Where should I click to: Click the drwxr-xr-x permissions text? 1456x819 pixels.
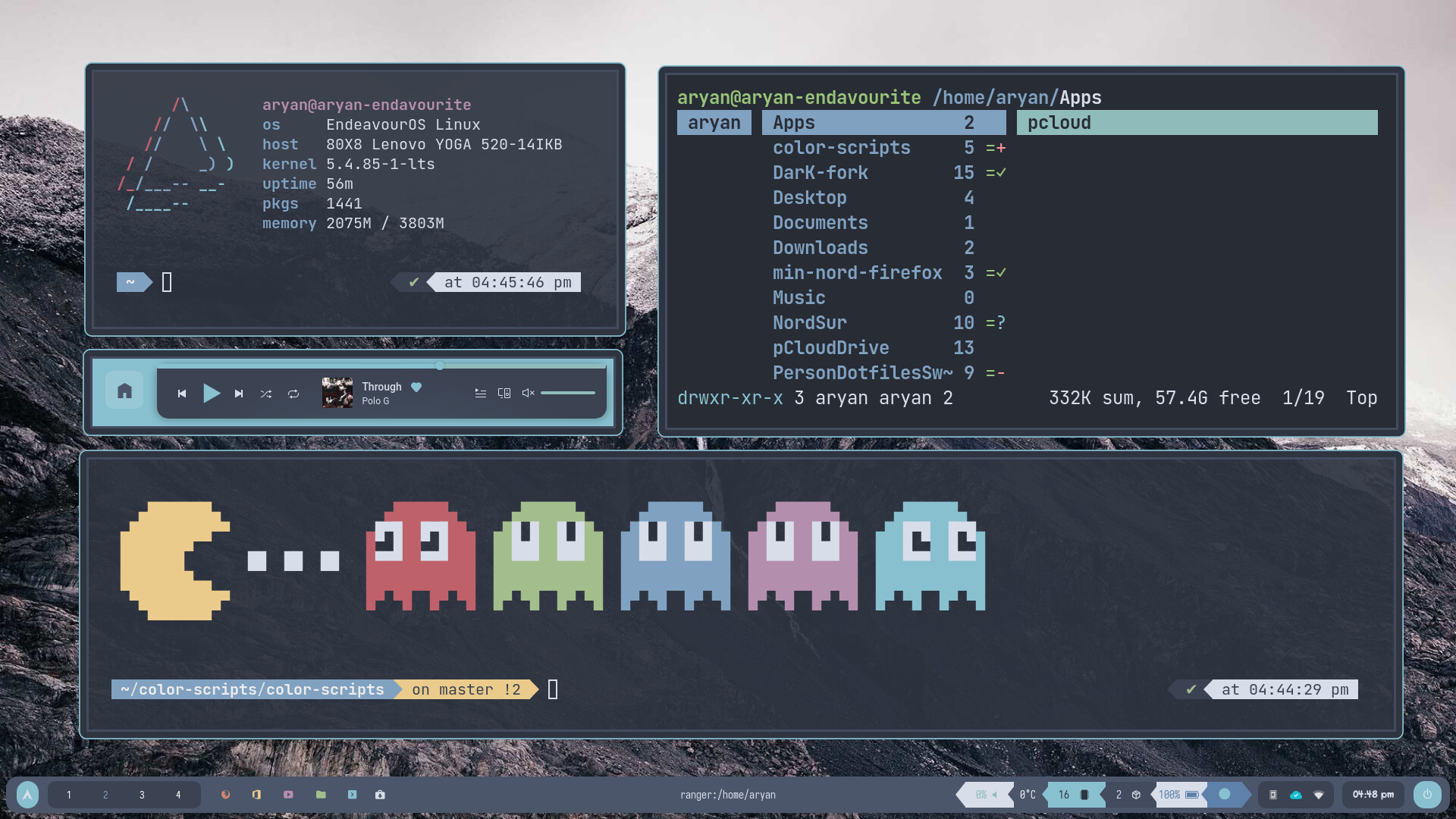pos(730,398)
